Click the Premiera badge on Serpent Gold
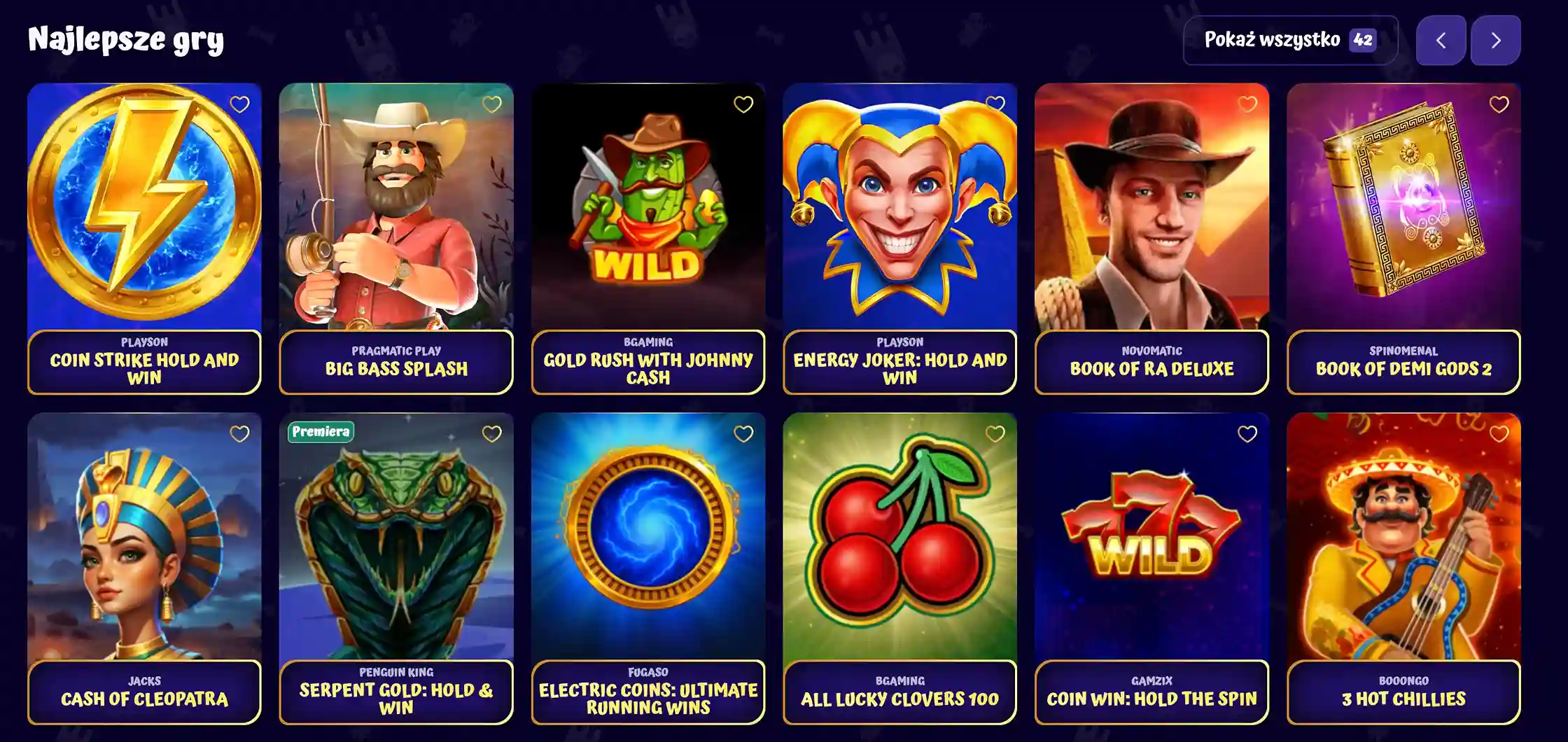 pyautogui.click(x=321, y=432)
